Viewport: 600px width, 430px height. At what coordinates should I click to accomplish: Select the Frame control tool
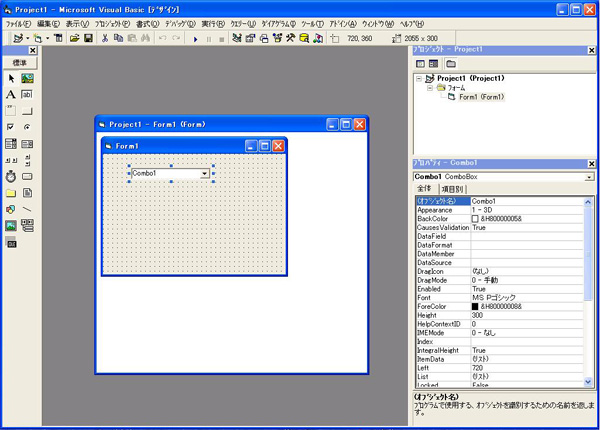pos(11,111)
